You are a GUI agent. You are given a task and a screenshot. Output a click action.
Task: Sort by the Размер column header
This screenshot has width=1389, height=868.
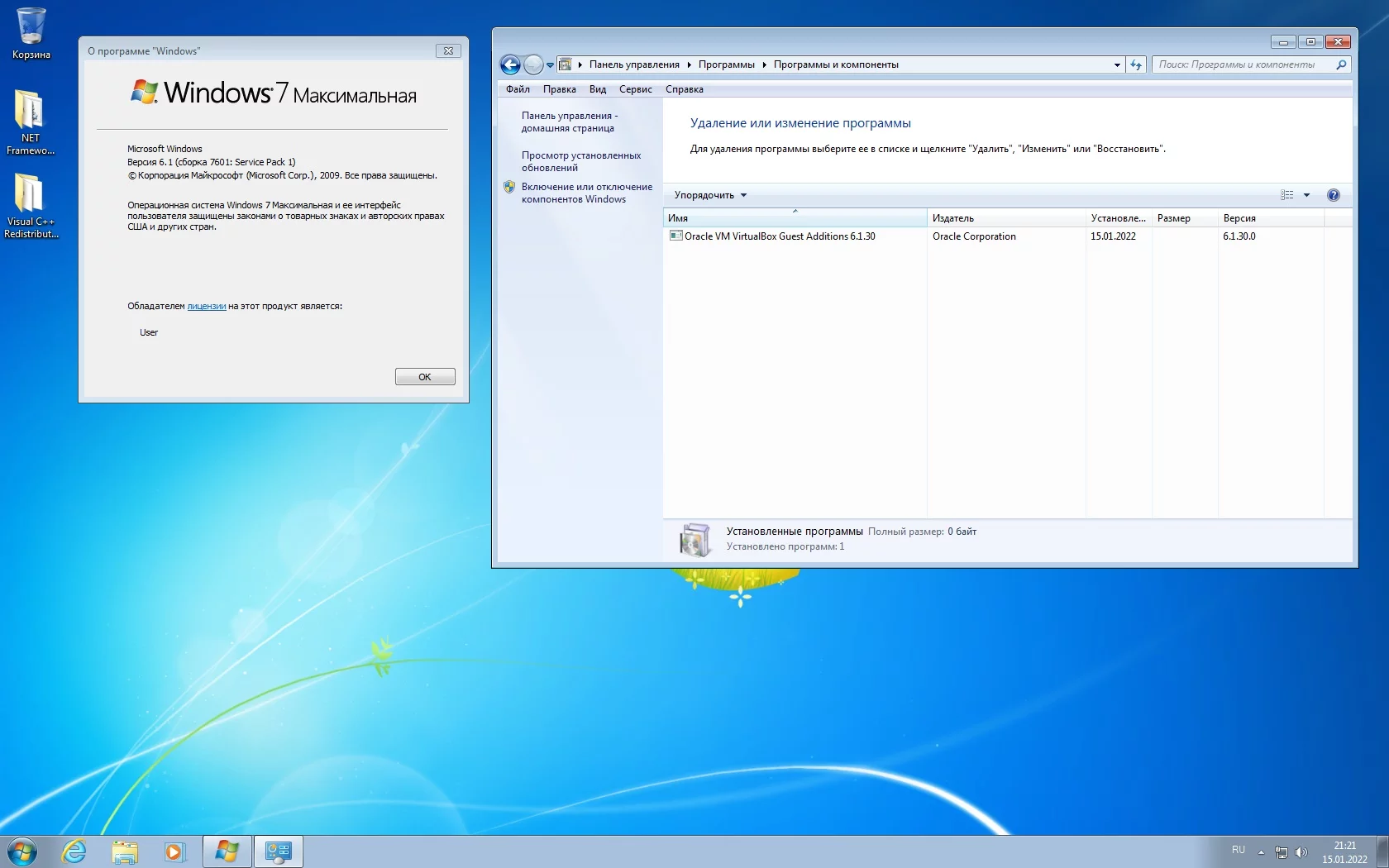[1185, 218]
